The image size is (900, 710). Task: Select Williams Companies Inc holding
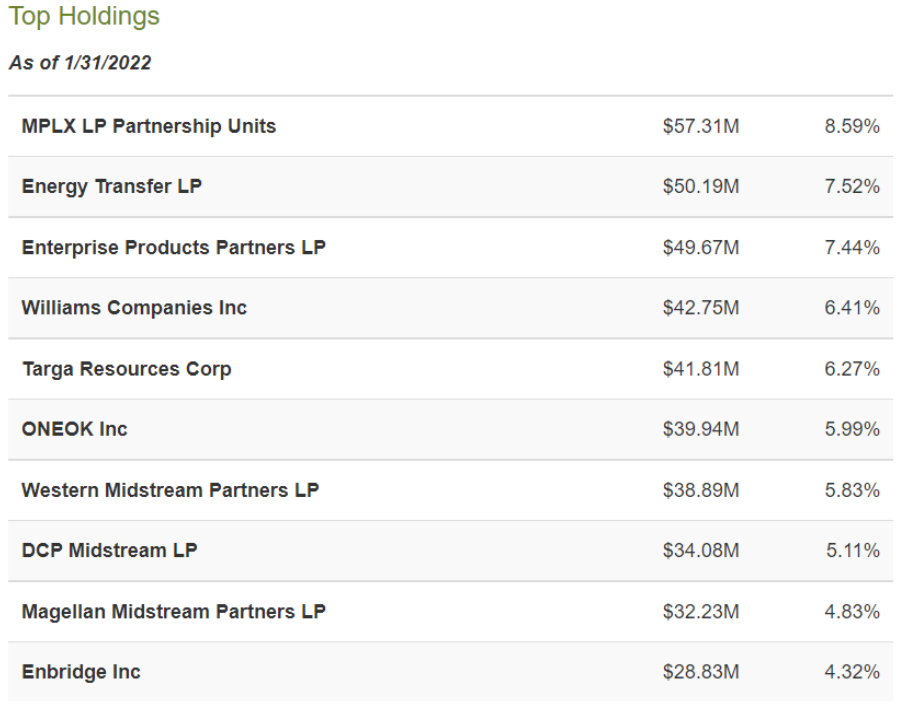point(134,308)
